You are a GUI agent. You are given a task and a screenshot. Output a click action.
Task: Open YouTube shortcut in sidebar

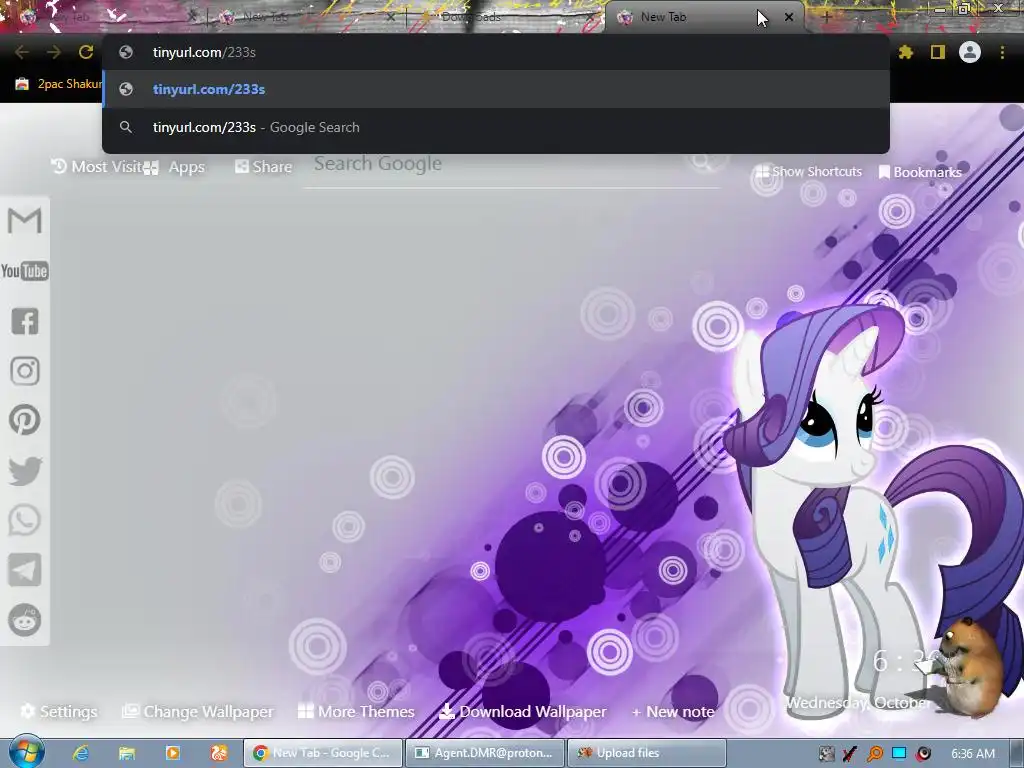pos(25,271)
